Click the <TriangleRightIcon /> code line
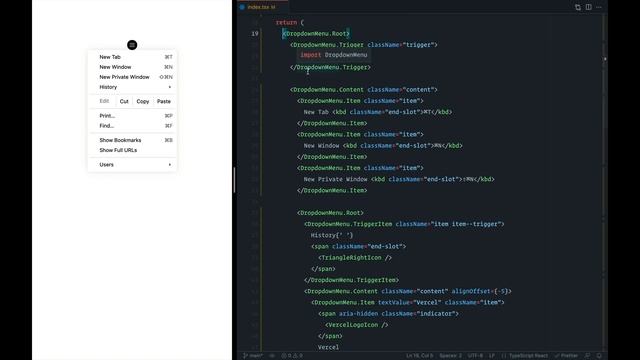The width and height of the screenshot is (640, 360). [x=355, y=258]
